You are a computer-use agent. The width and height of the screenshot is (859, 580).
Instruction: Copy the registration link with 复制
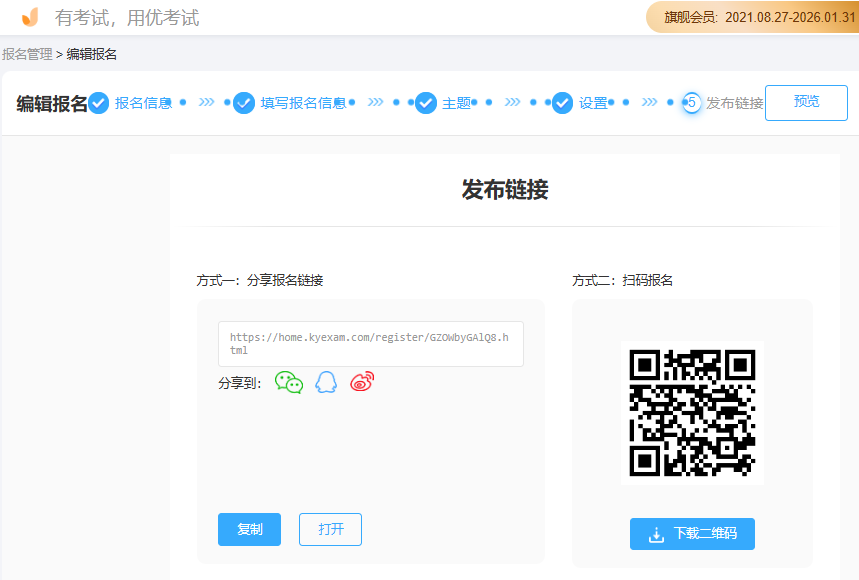pyautogui.click(x=249, y=529)
